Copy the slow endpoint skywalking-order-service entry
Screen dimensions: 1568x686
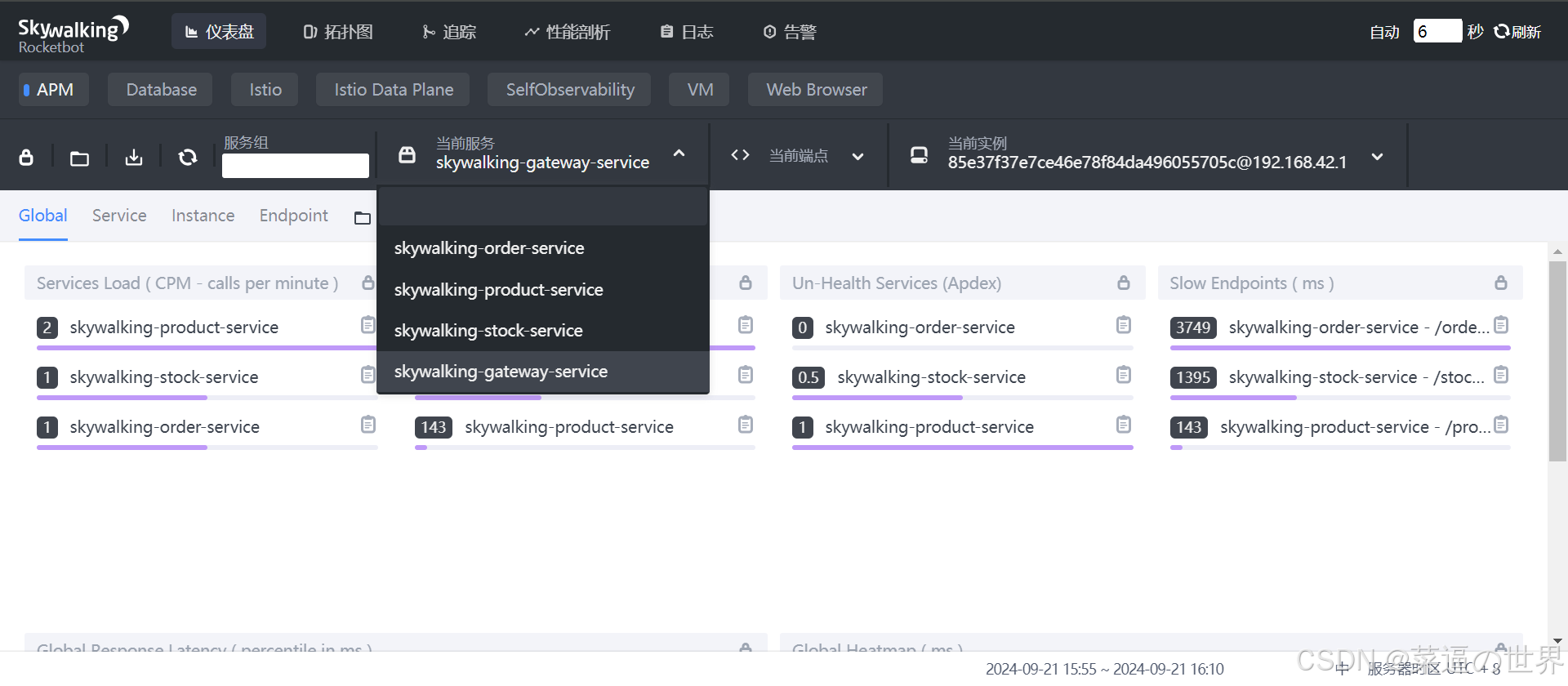point(1501,326)
